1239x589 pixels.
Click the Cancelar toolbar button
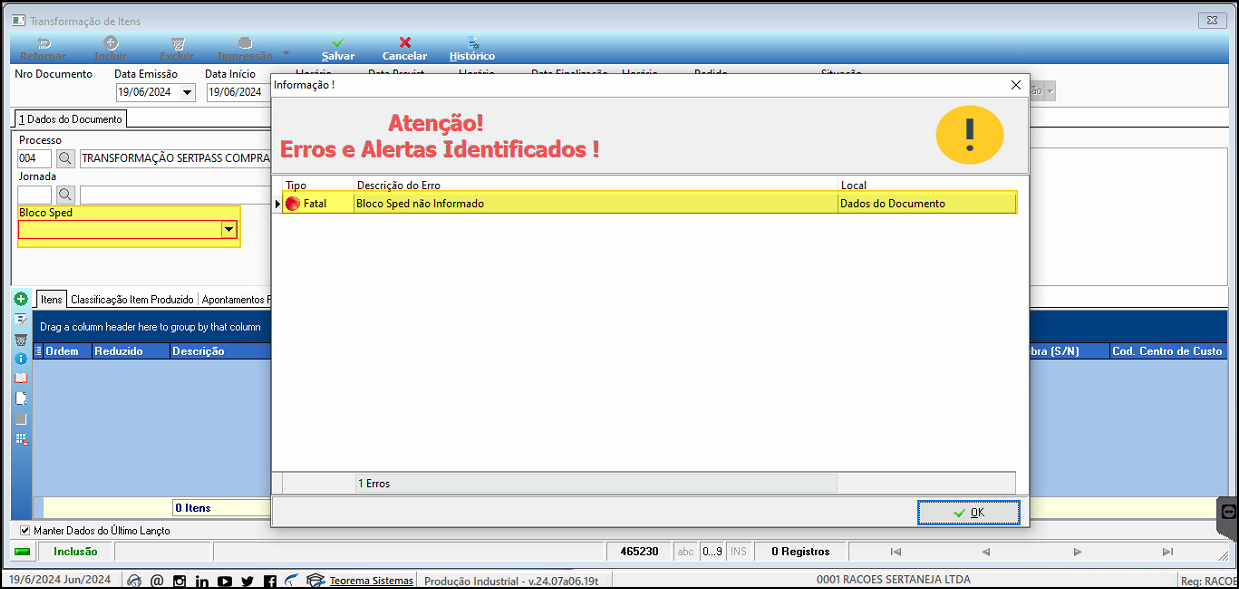click(x=405, y=49)
